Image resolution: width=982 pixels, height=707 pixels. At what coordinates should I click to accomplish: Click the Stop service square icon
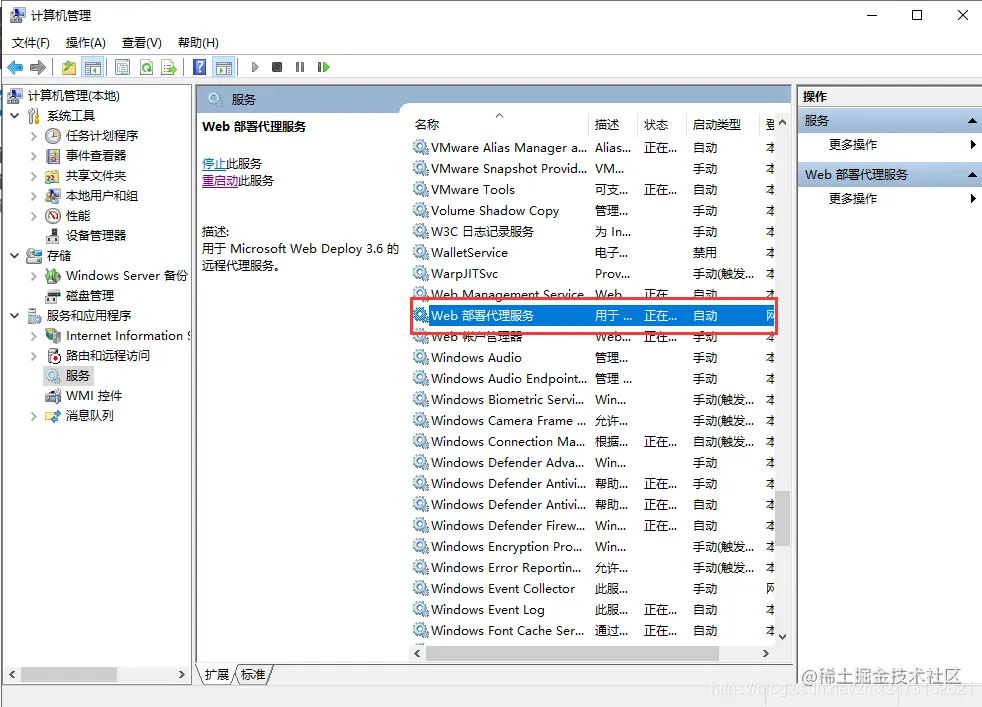(277, 67)
